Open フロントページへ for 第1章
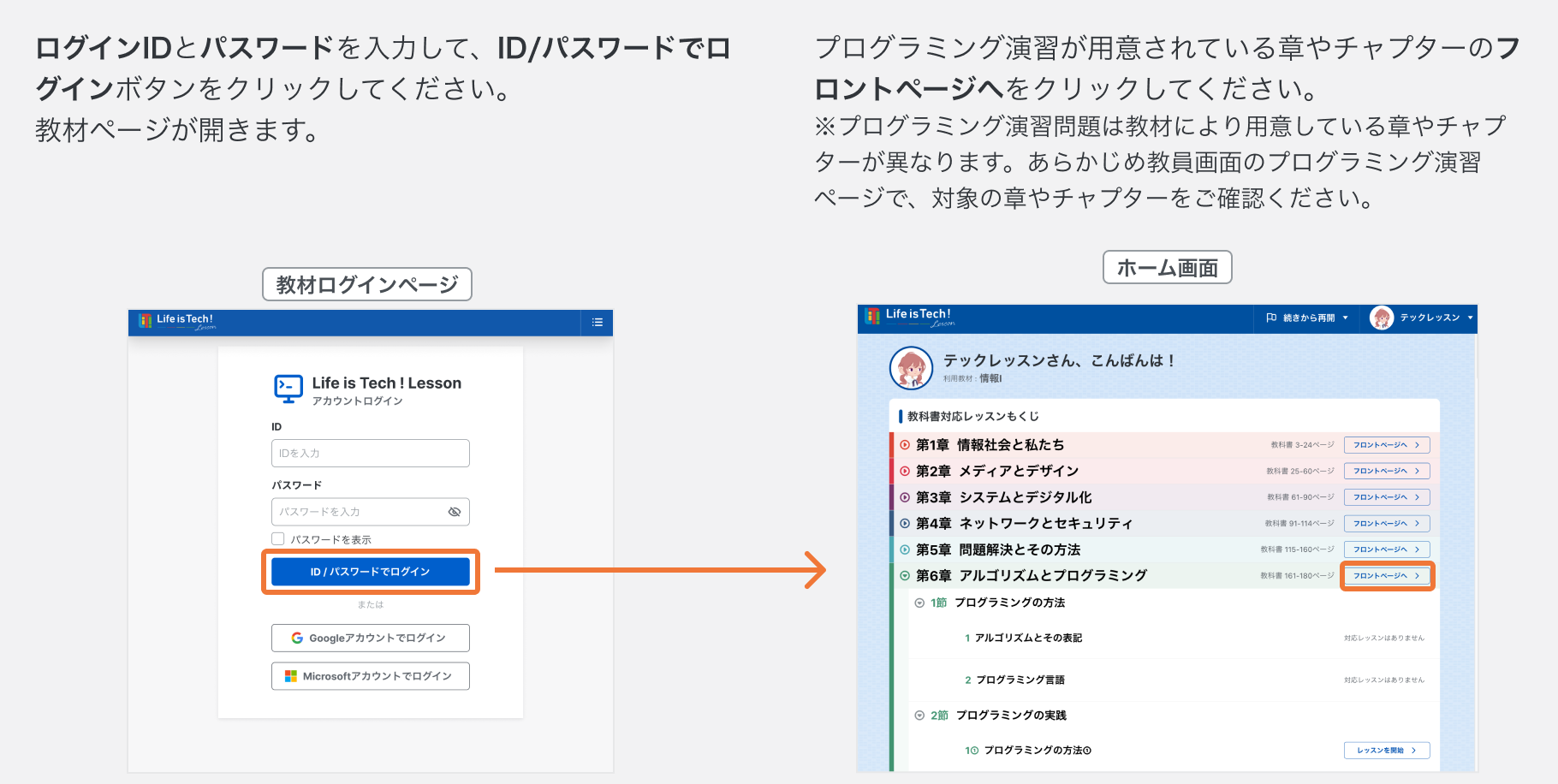Viewport: 1558px width, 784px height. pyautogui.click(x=1387, y=445)
